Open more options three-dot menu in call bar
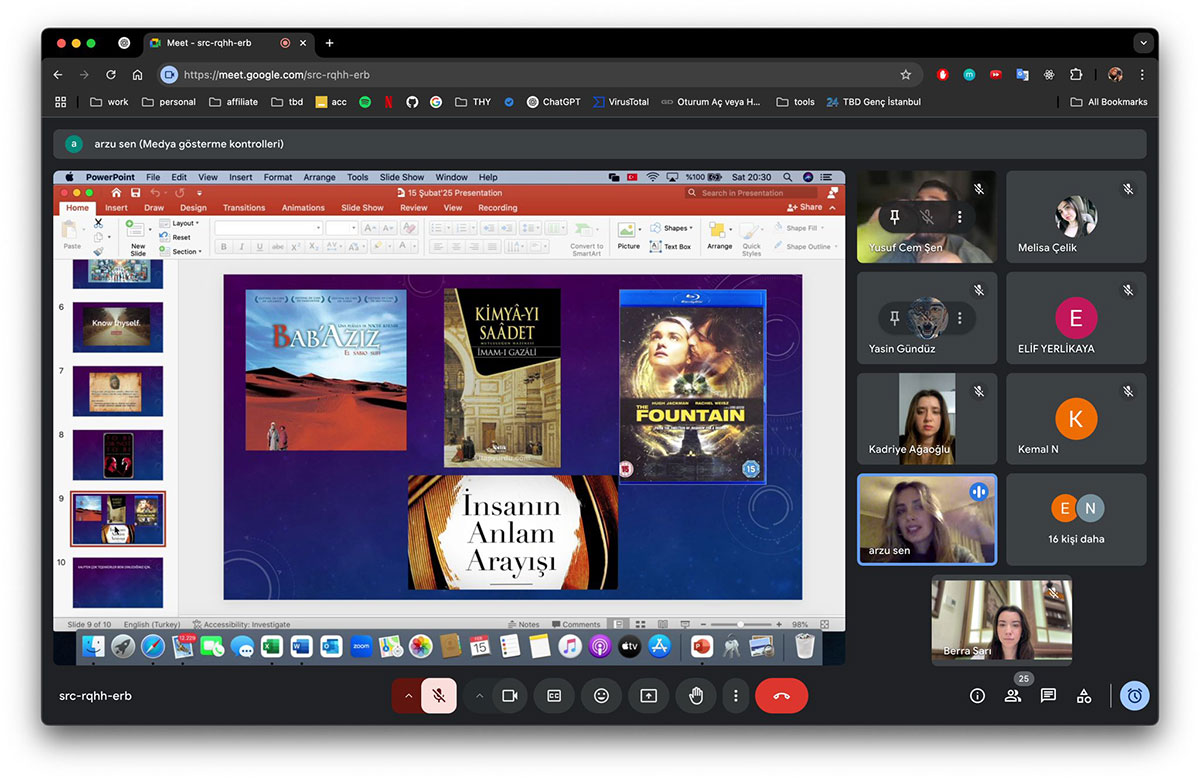Image resolution: width=1200 pixels, height=780 pixels. [x=736, y=696]
